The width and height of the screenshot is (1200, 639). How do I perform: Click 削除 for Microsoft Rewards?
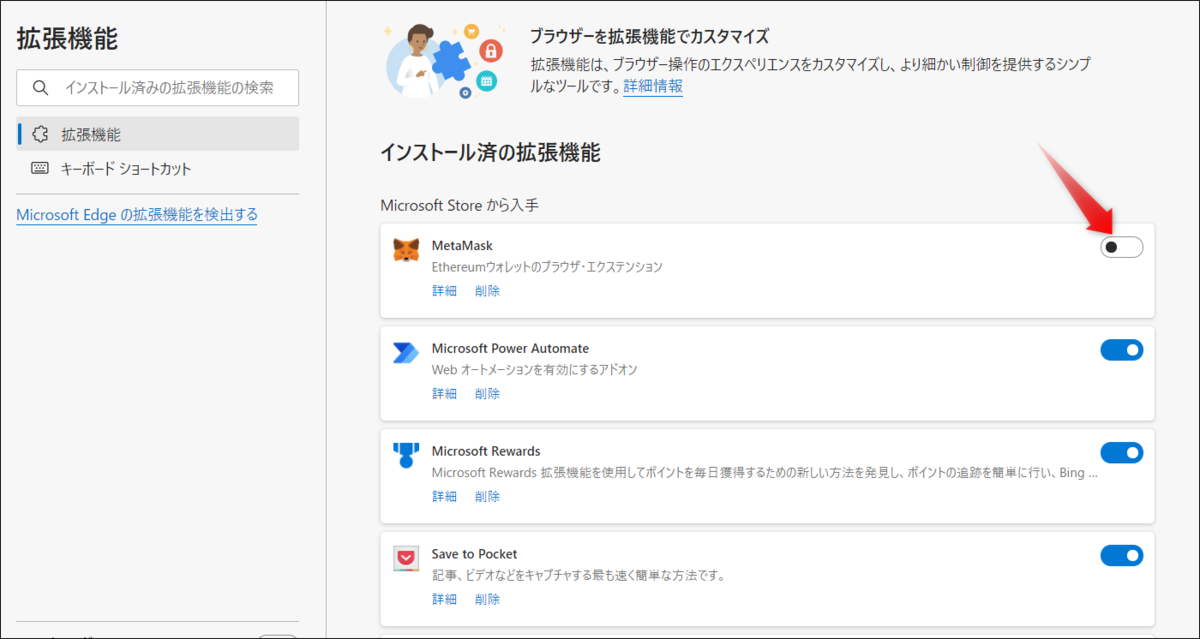tap(488, 496)
